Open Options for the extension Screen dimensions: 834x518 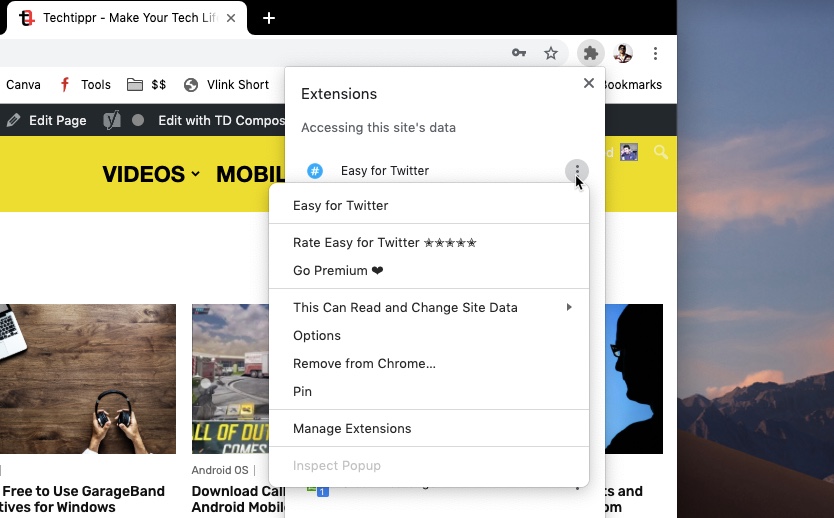click(x=429, y=336)
